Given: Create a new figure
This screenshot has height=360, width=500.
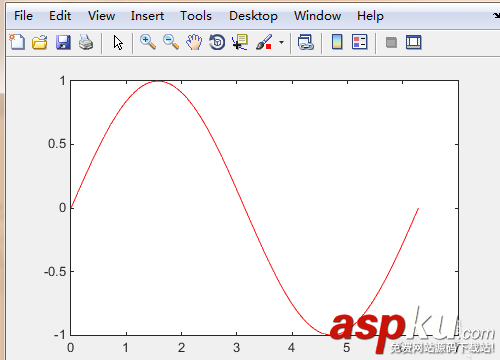Looking at the screenshot, I should [x=17, y=42].
